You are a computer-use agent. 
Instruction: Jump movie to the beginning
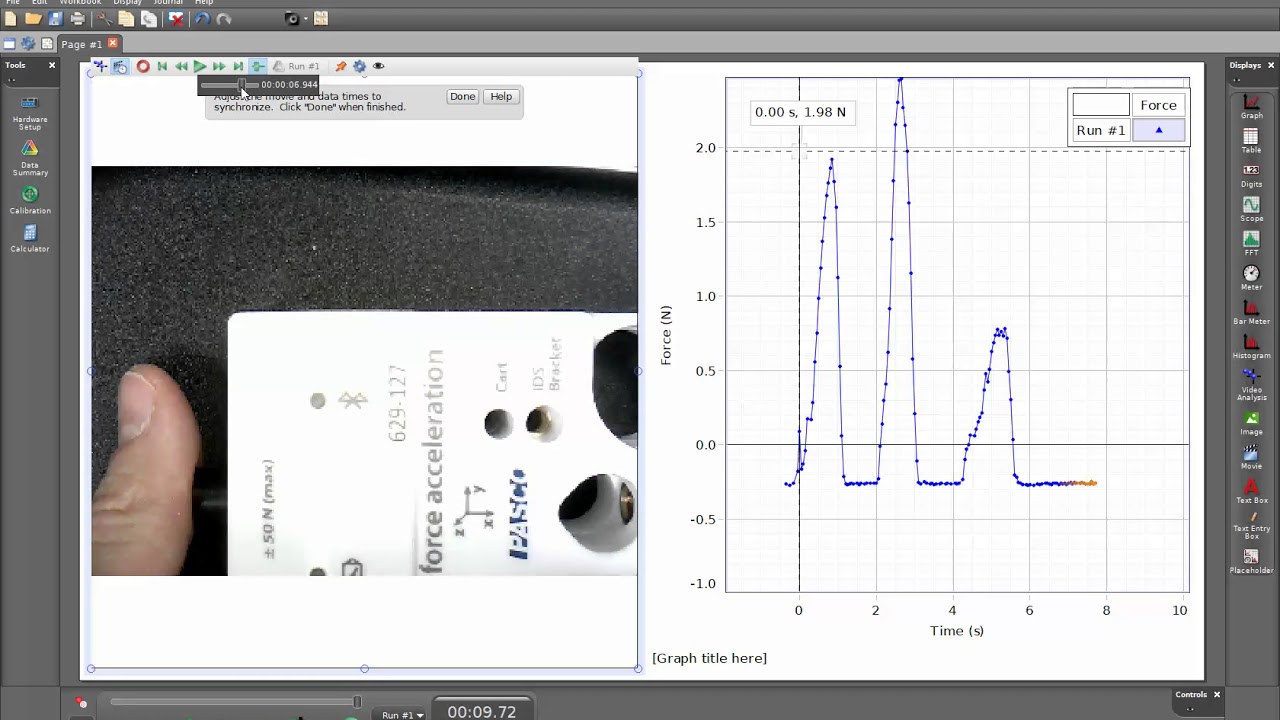coord(162,66)
